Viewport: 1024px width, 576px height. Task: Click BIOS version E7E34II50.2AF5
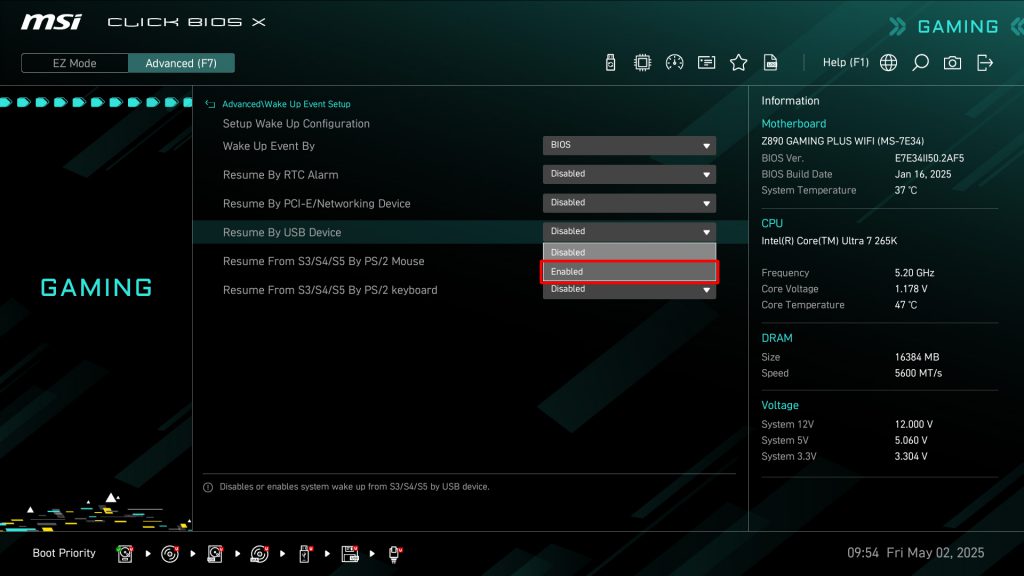point(929,158)
